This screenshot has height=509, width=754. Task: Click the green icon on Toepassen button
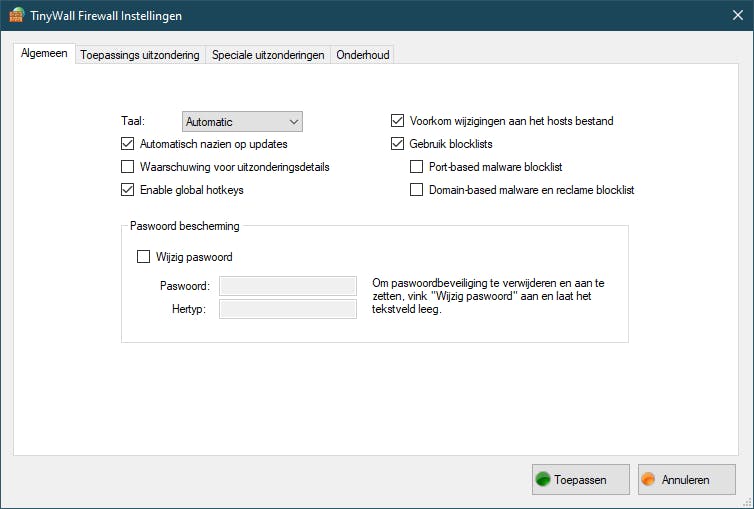pos(544,480)
